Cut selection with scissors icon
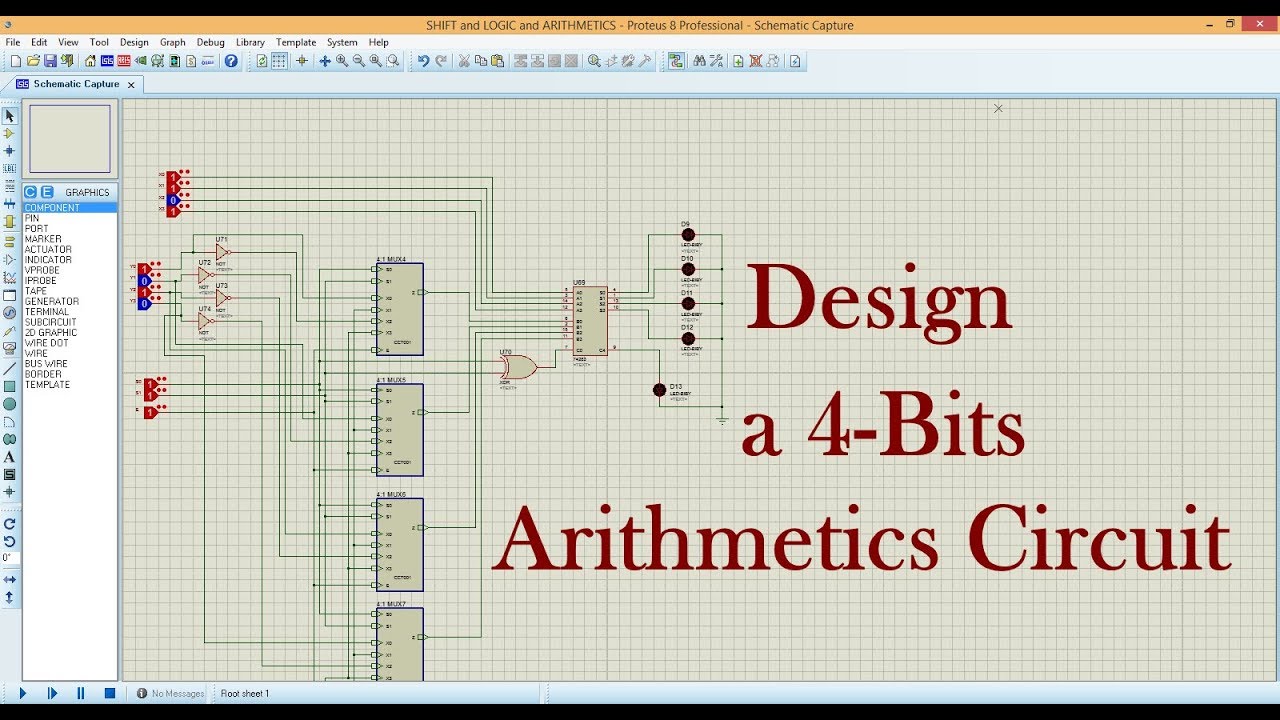Image resolution: width=1280 pixels, height=720 pixels. [x=464, y=61]
